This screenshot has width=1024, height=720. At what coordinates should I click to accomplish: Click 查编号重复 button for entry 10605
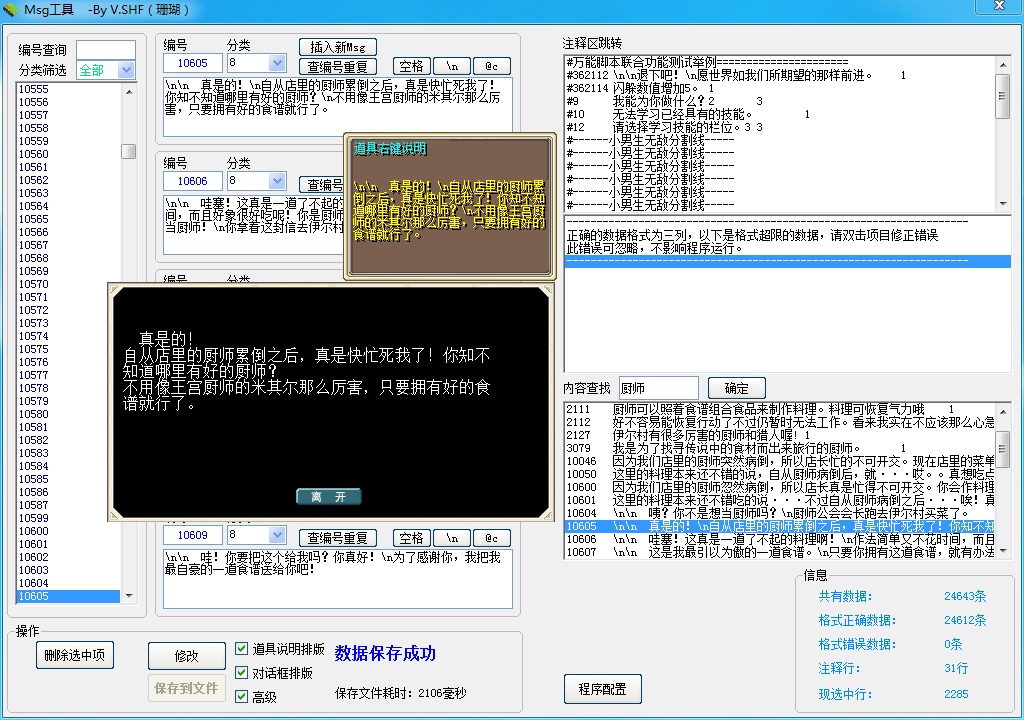338,66
